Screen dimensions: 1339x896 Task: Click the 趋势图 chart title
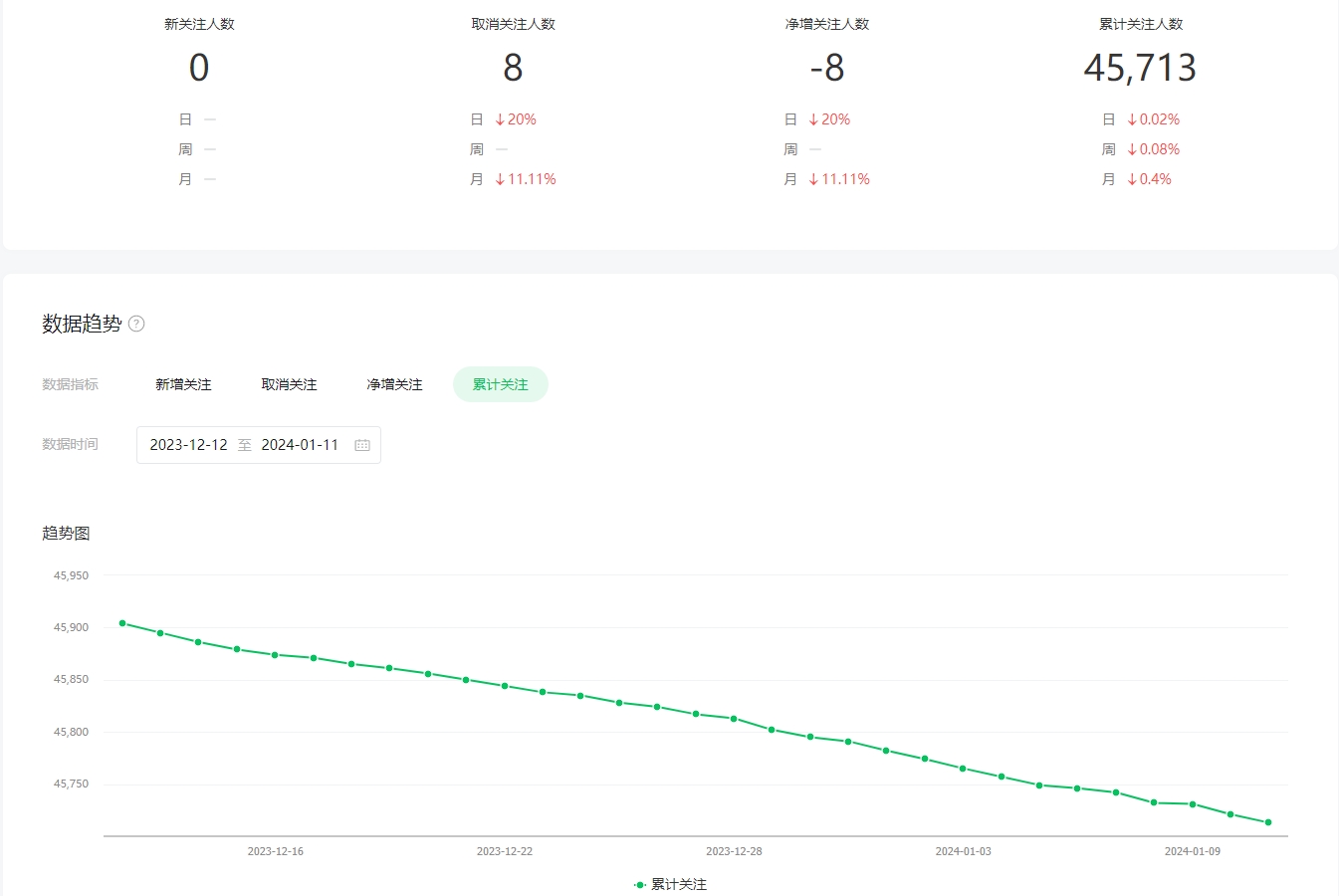click(x=66, y=533)
